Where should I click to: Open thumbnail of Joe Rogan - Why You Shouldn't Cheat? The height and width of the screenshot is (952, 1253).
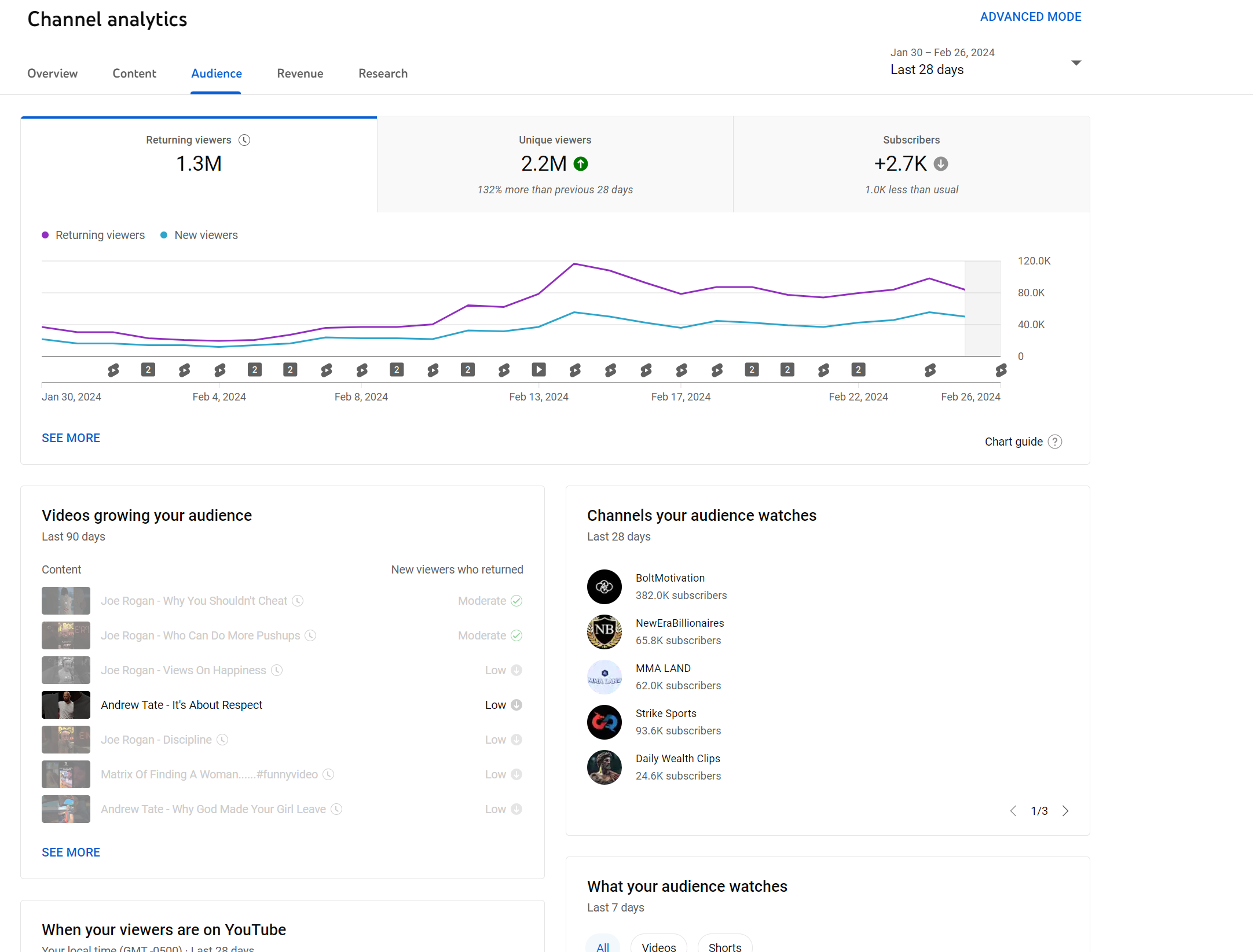coord(66,601)
